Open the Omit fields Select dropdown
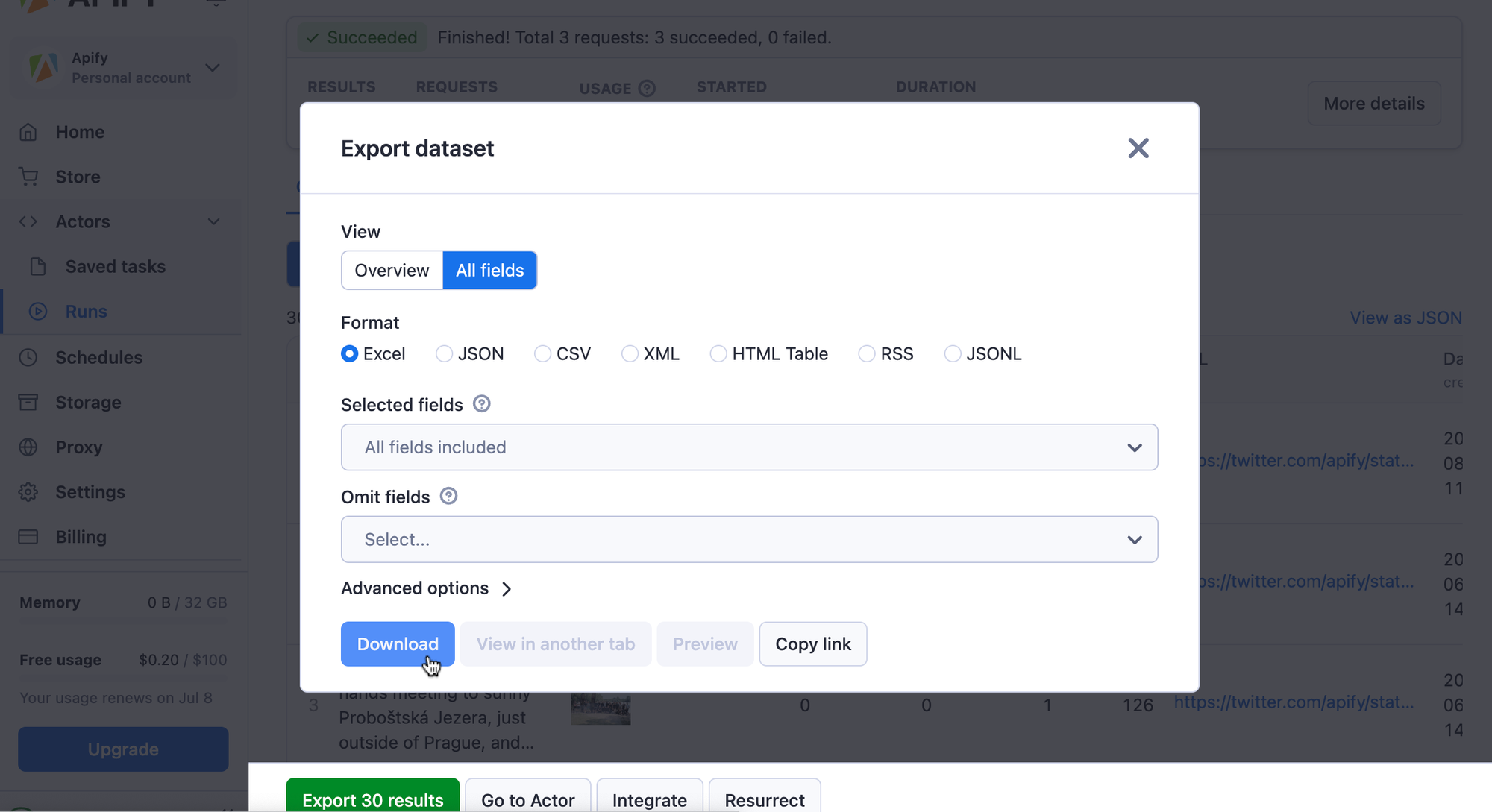The height and width of the screenshot is (812, 1492). pyautogui.click(x=749, y=539)
